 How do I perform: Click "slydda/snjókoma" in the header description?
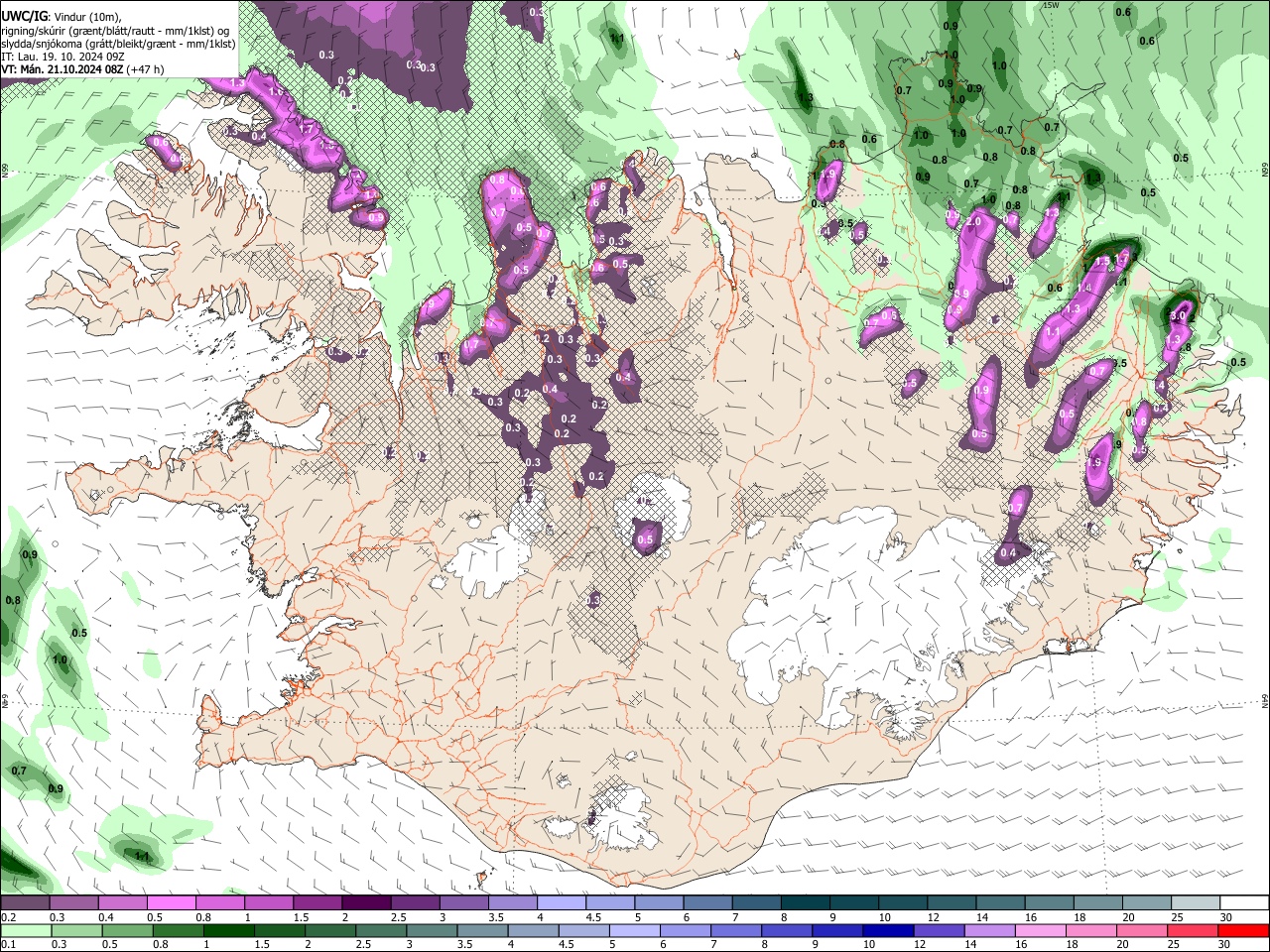tap(43, 44)
